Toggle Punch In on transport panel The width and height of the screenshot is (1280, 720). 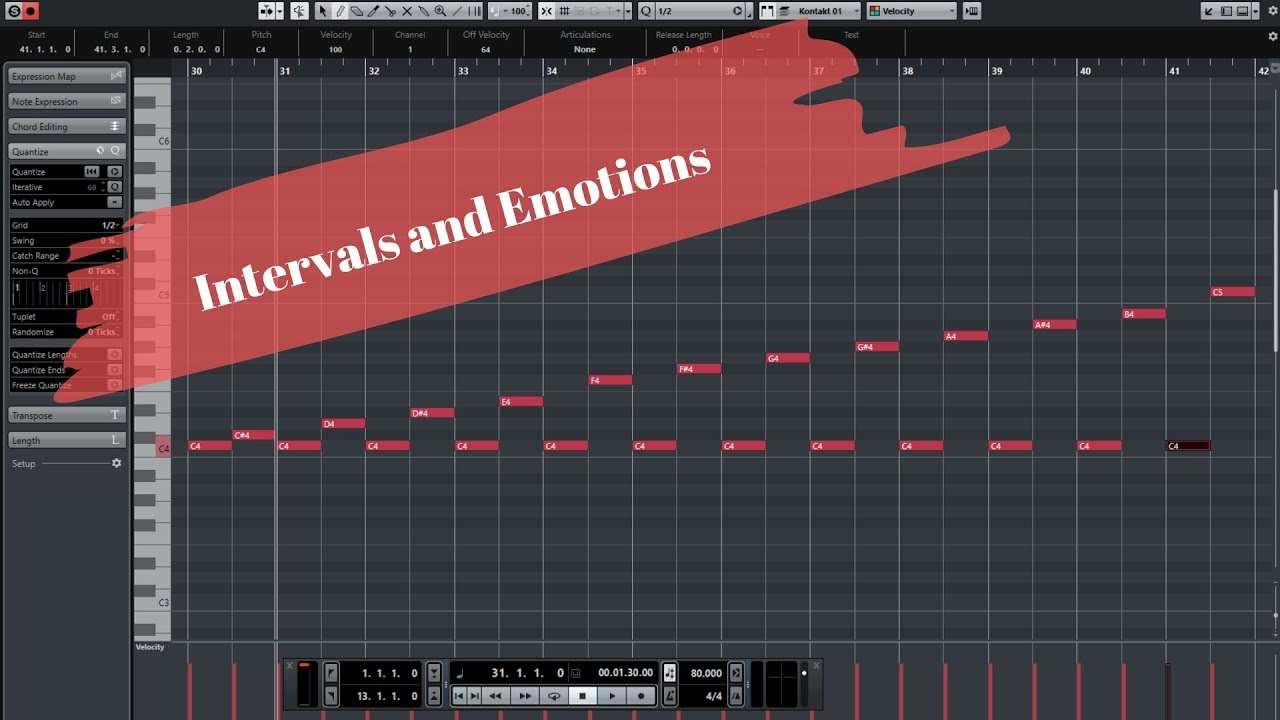[x=434, y=673]
